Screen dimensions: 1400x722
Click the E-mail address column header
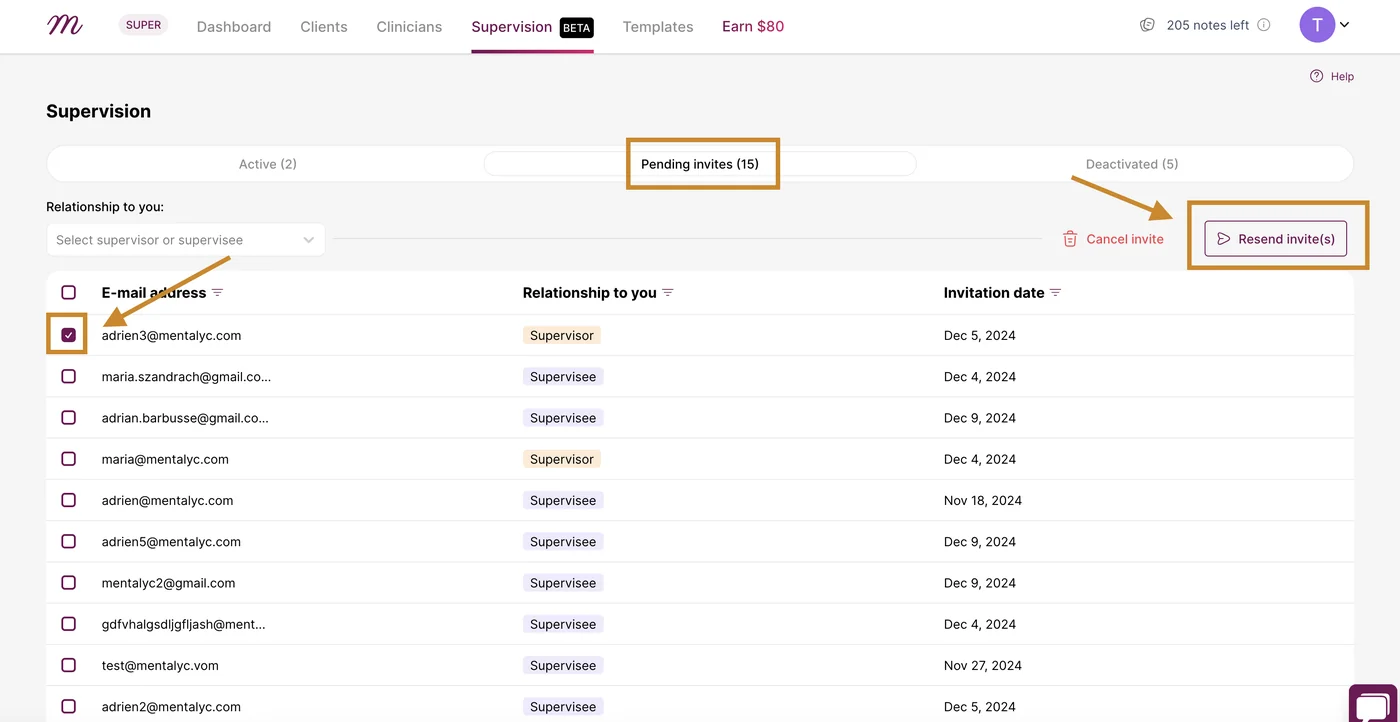[154, 293]
